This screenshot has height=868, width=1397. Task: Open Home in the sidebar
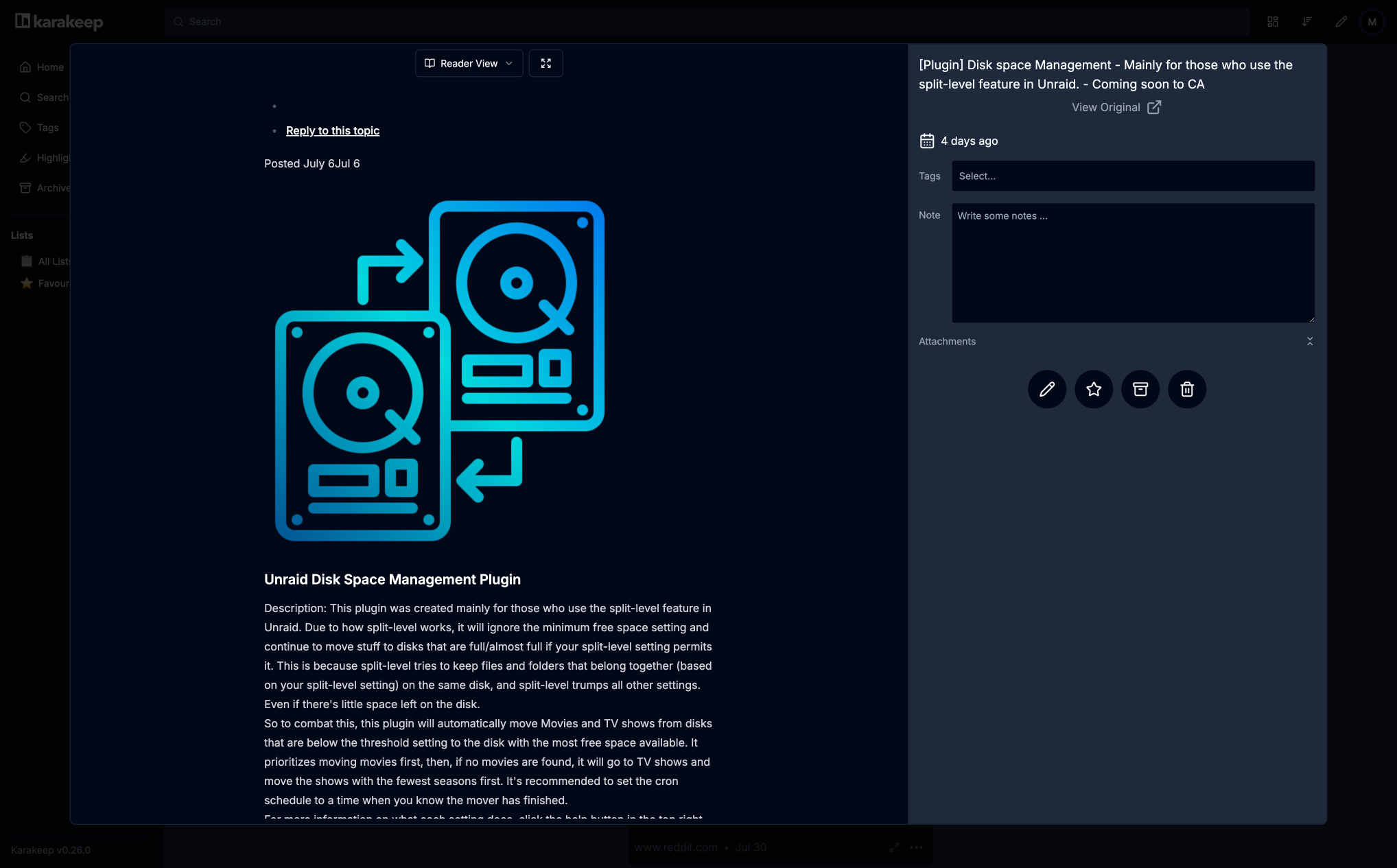point(41,67)
